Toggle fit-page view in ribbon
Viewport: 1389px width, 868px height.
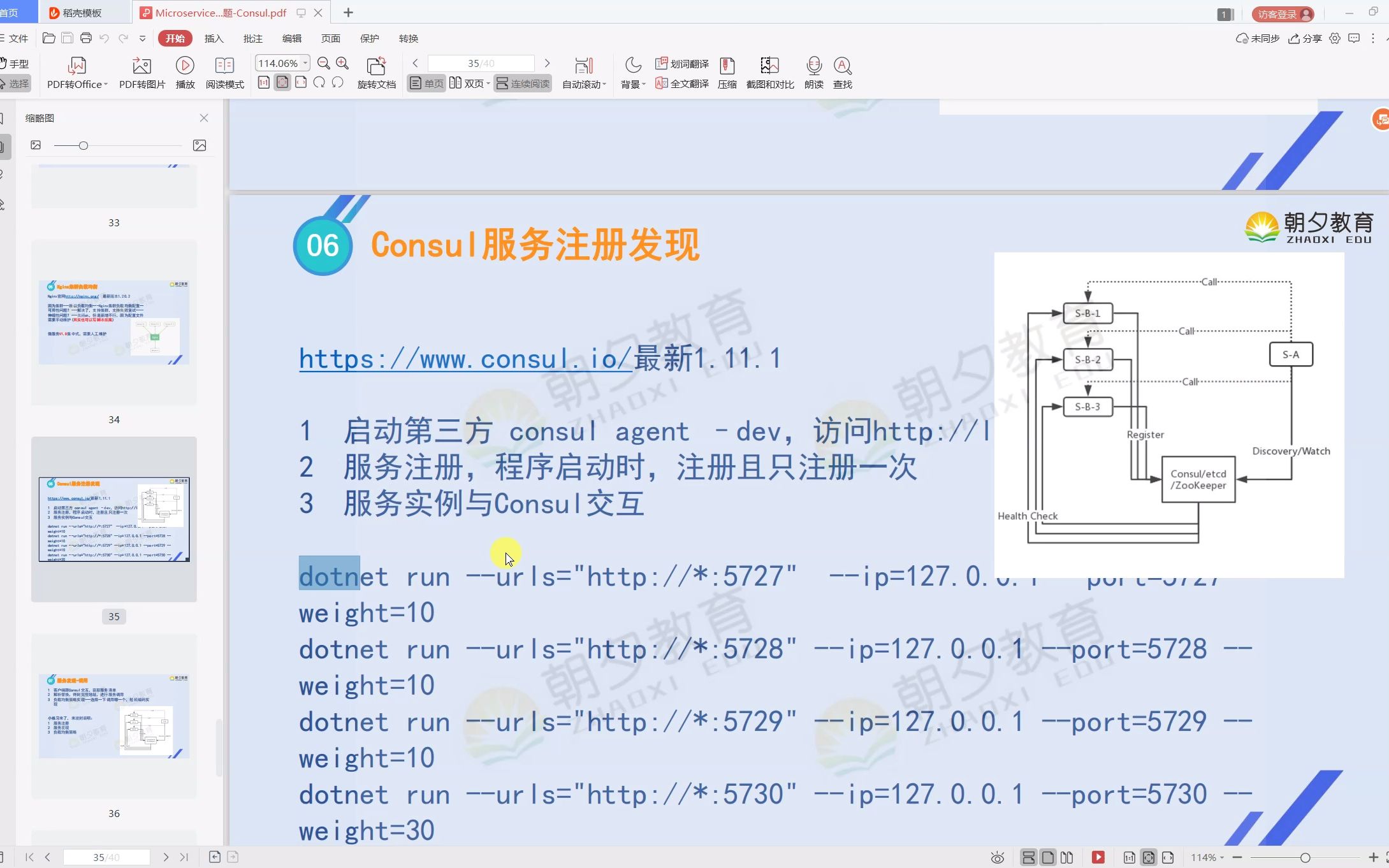tap(282, 82)
